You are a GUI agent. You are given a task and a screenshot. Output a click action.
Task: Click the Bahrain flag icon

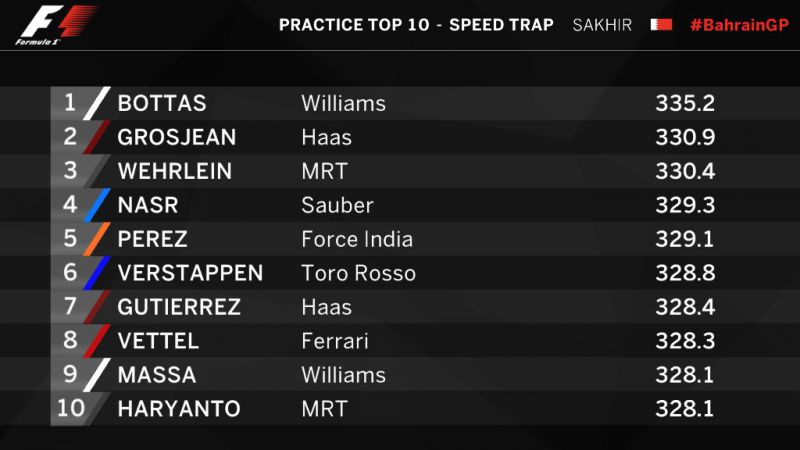click(661, 24)
